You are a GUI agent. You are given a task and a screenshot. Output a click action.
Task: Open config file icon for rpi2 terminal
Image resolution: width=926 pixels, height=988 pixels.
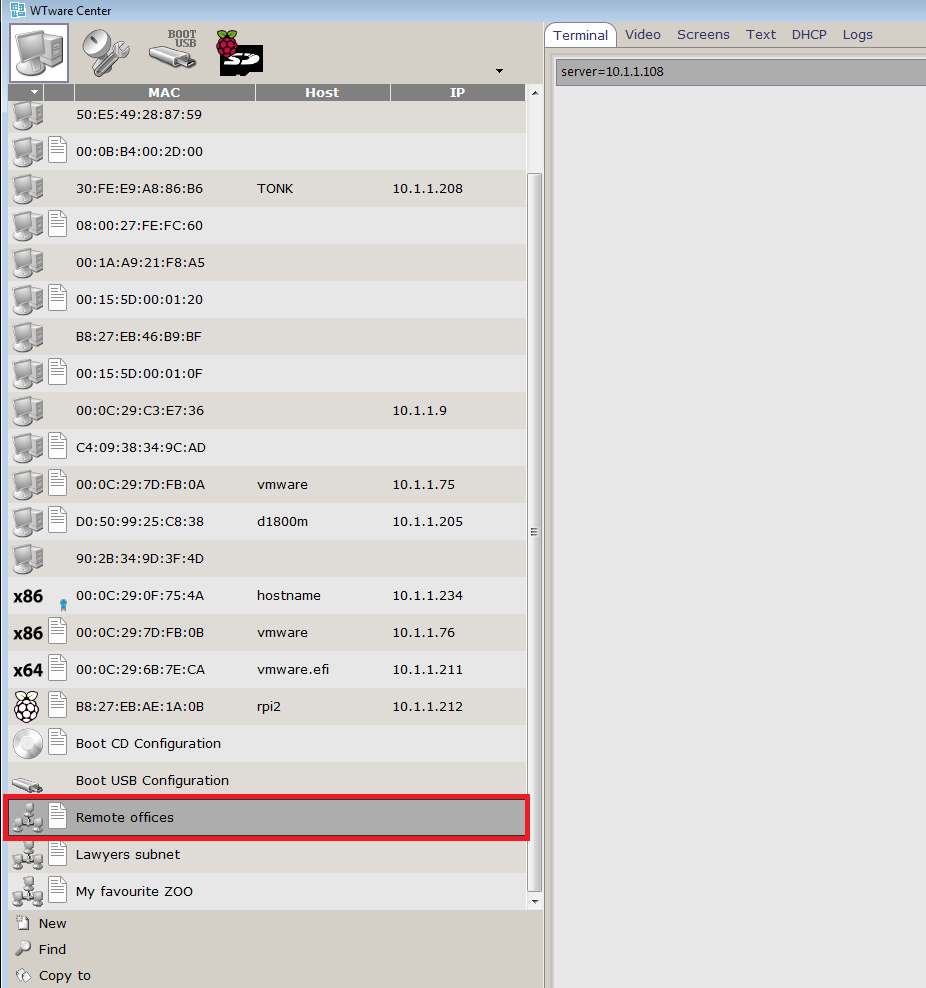click(x=58, y=706)
